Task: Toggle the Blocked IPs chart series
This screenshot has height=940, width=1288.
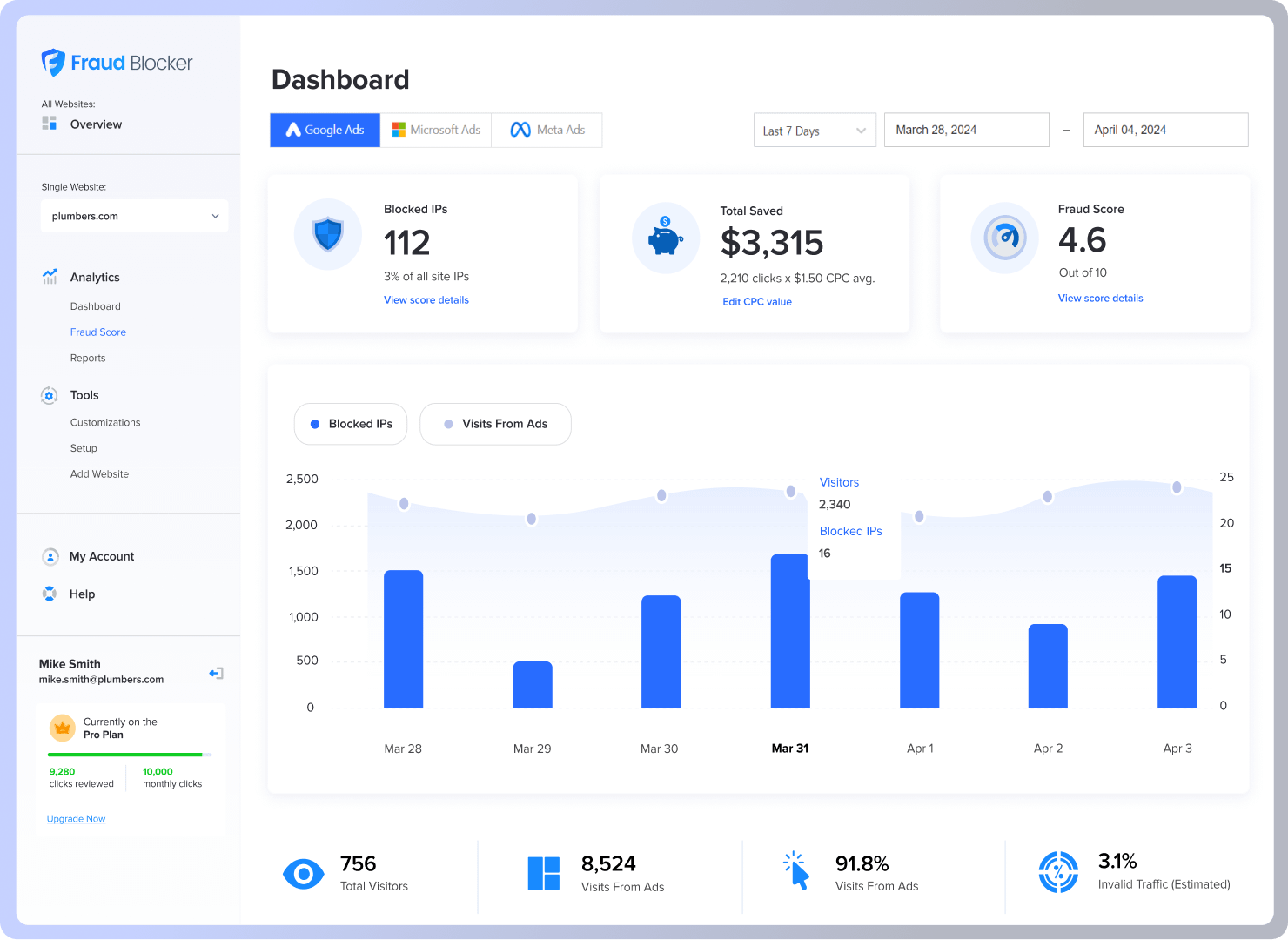Action: point(351,424)
